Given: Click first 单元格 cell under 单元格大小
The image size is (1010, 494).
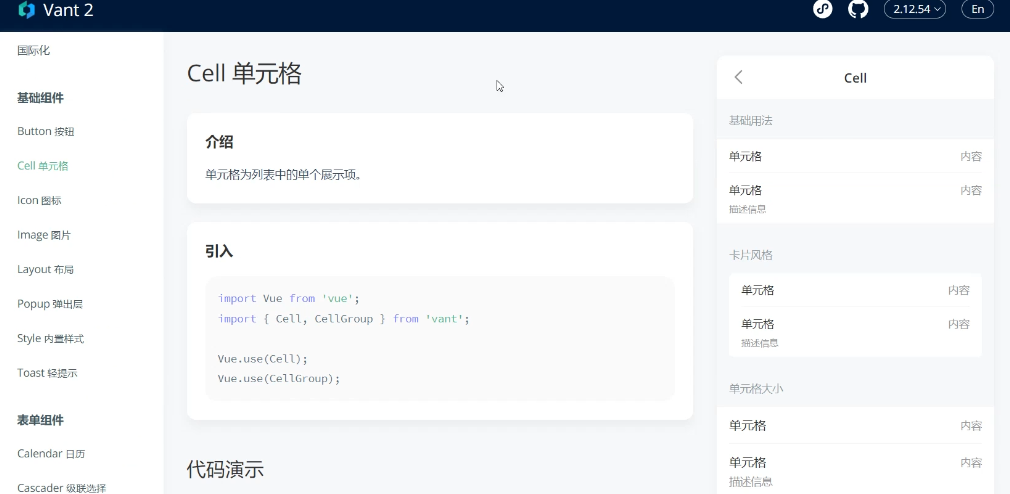Looking at the screenshot, I should pos(855,425).
